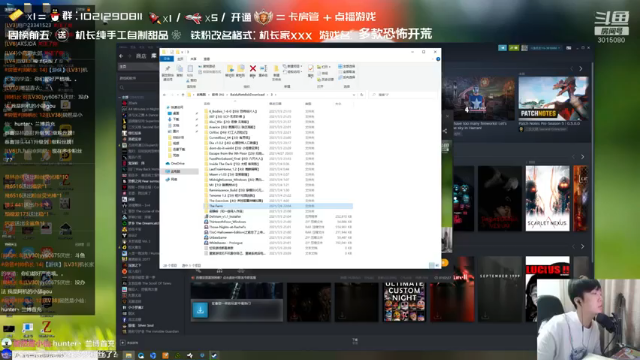Click the blue Explorer help icon
Screen dimensions: 640x360
tap(438, 59)
